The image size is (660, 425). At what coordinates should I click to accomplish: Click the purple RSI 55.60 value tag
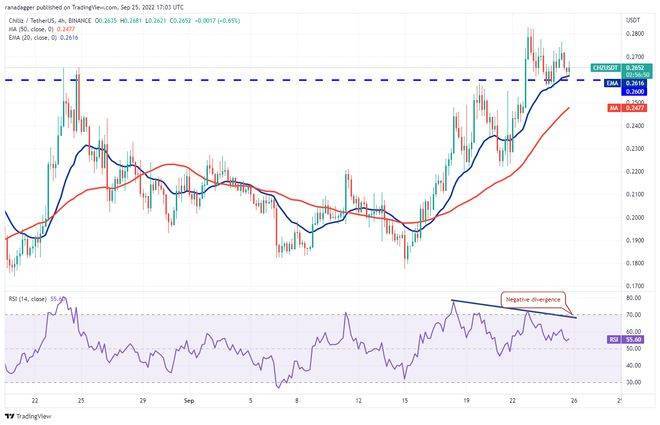pyautogui.click(x=614, y=339)
